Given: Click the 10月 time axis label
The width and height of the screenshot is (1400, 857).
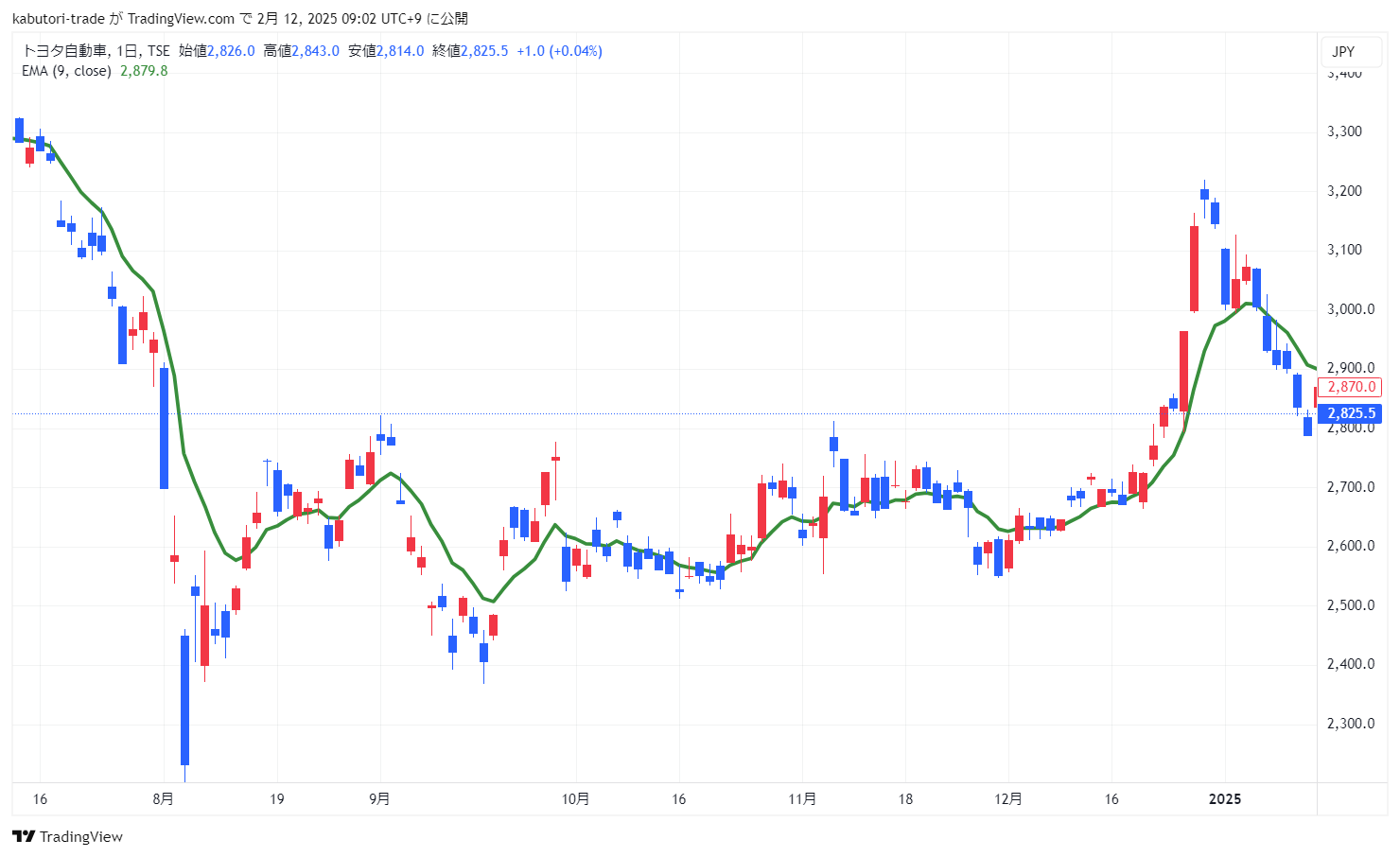Looking at the screenshot, I should point(575,799).
